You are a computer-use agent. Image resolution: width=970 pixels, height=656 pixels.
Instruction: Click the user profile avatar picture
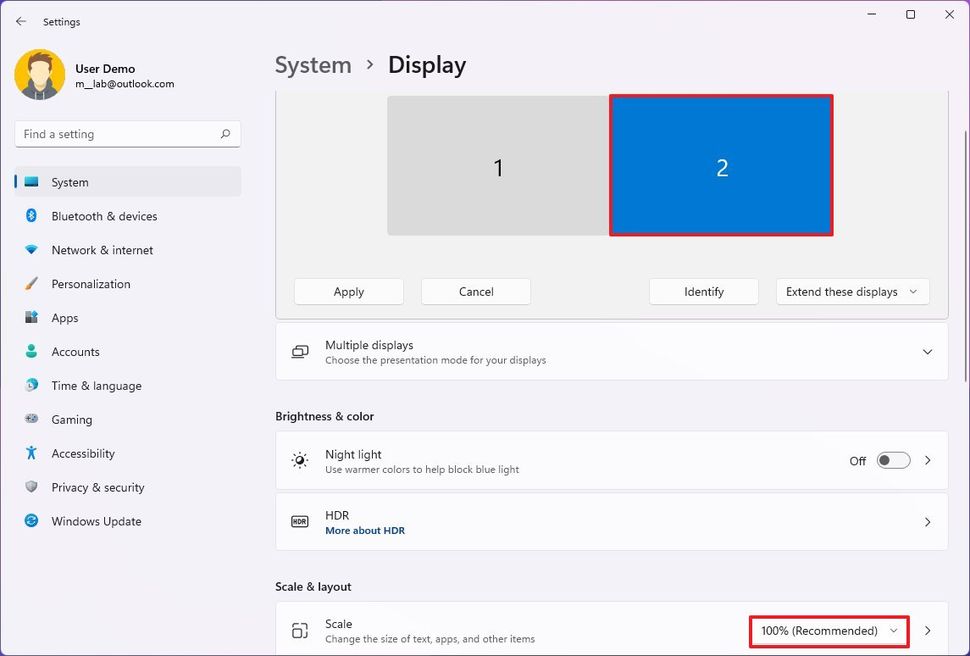pyautogui.click(x=40, y=75)
